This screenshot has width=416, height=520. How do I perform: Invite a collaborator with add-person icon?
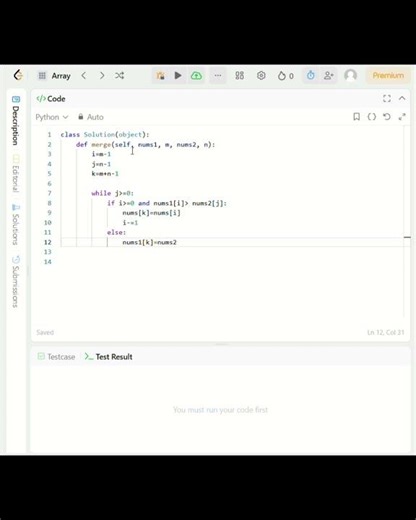click(x=329, y=76)
